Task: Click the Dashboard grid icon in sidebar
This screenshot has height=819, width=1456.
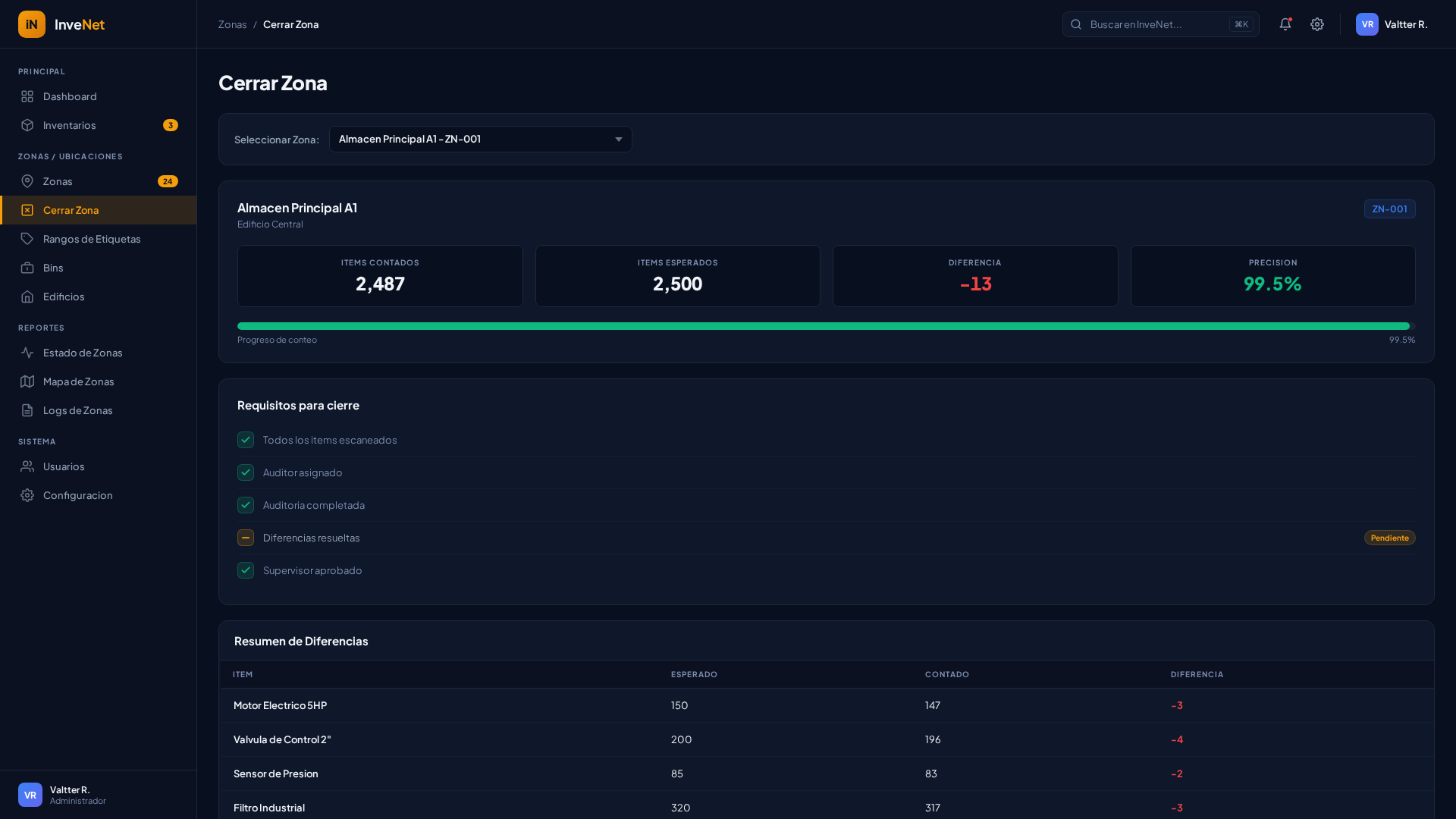Action: [x=27, y=96]
